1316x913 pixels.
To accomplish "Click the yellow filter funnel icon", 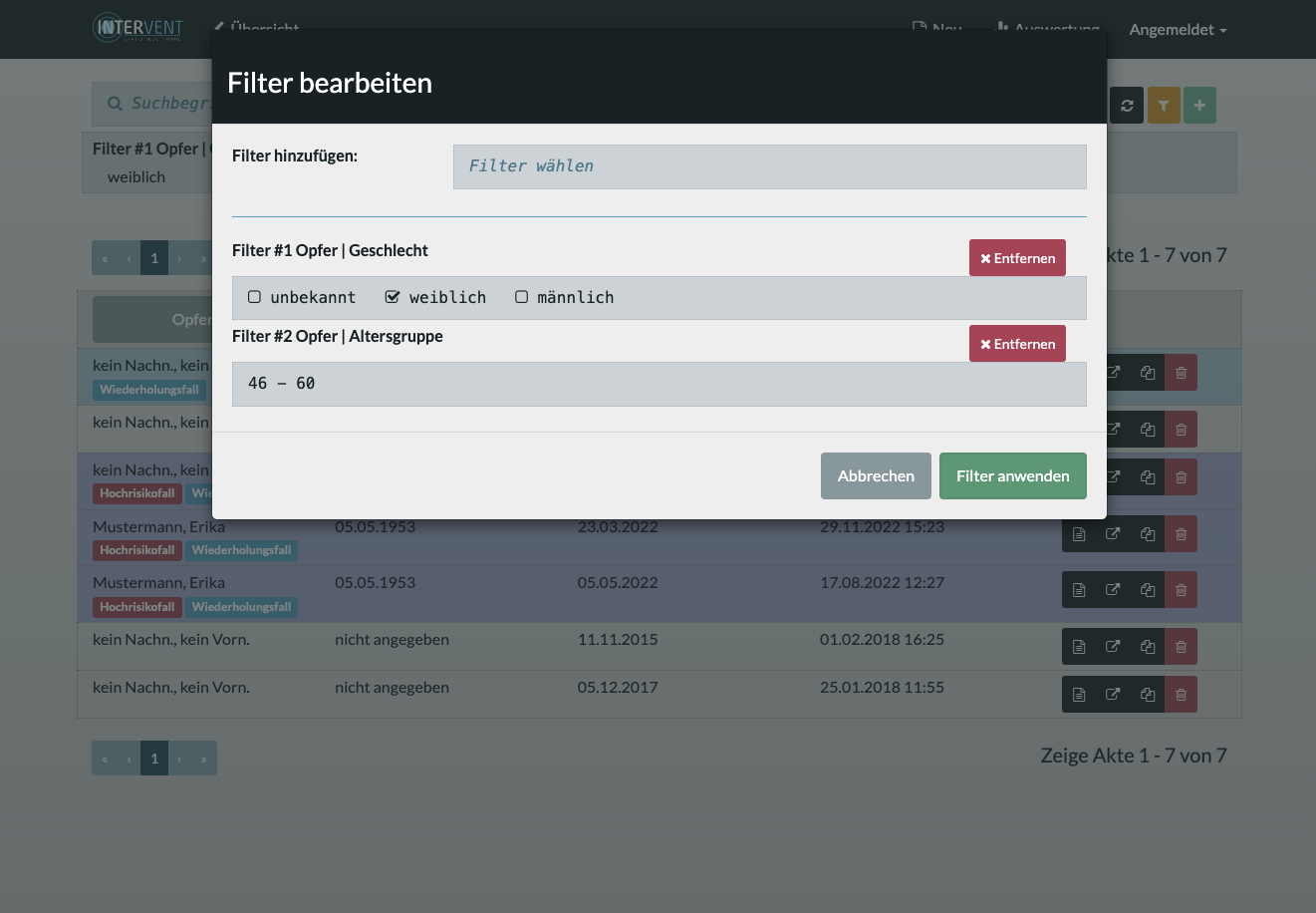I will (x=1164, y=105).
